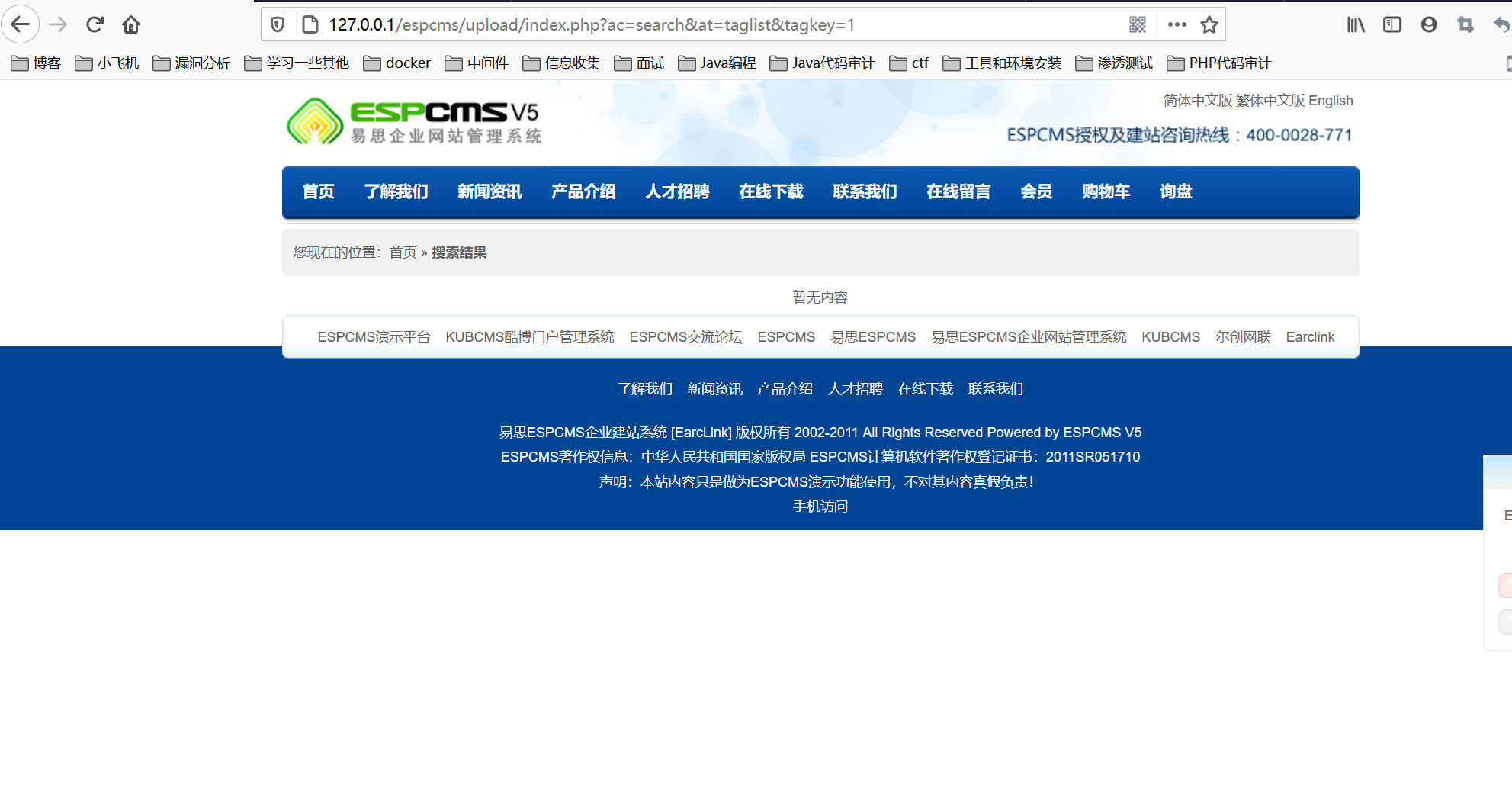Open the Firefox account profile icon
Screen dimensions: 1512x788
click(1427, 24)
